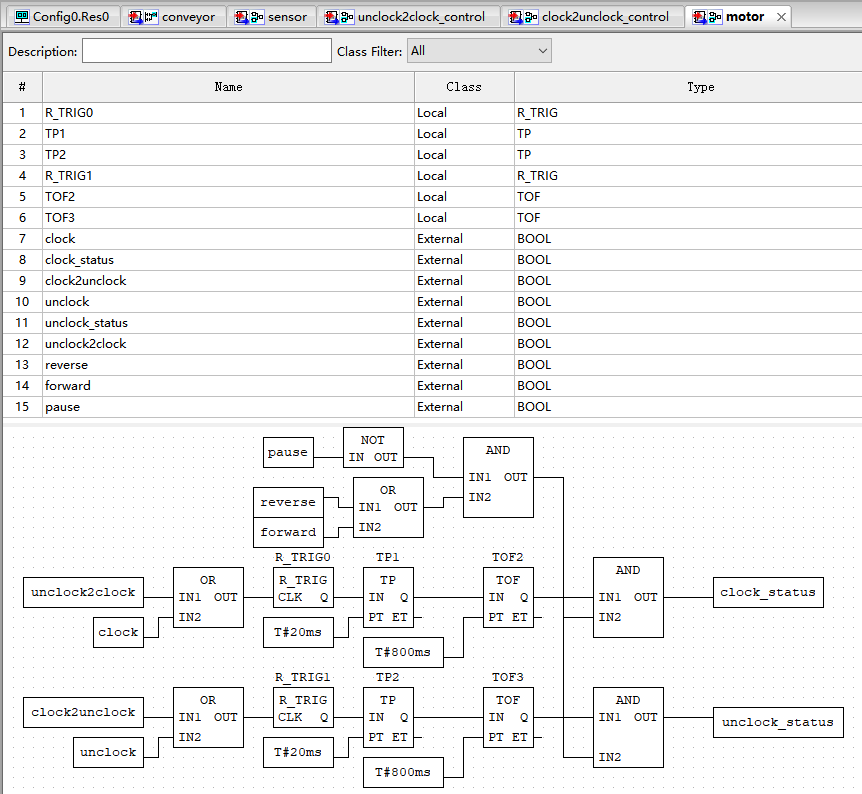The width and height of the screenshot is (862, 794).
Task: Select the R_TRIG0 function block
Action: click(303, 587)
